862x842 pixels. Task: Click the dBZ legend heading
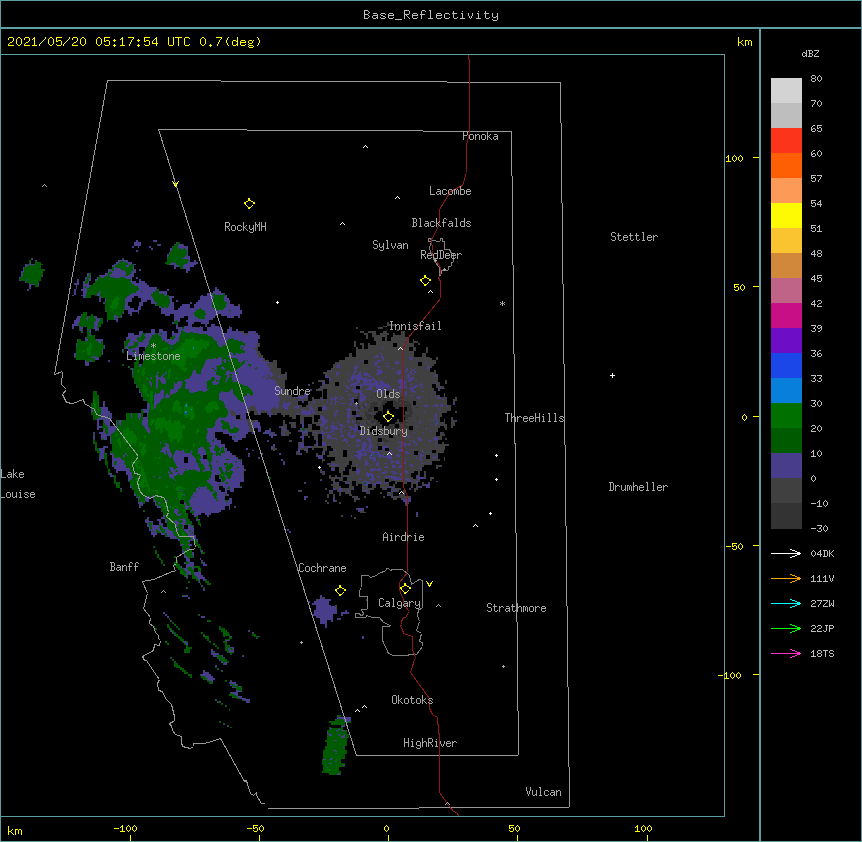[810, 53]
